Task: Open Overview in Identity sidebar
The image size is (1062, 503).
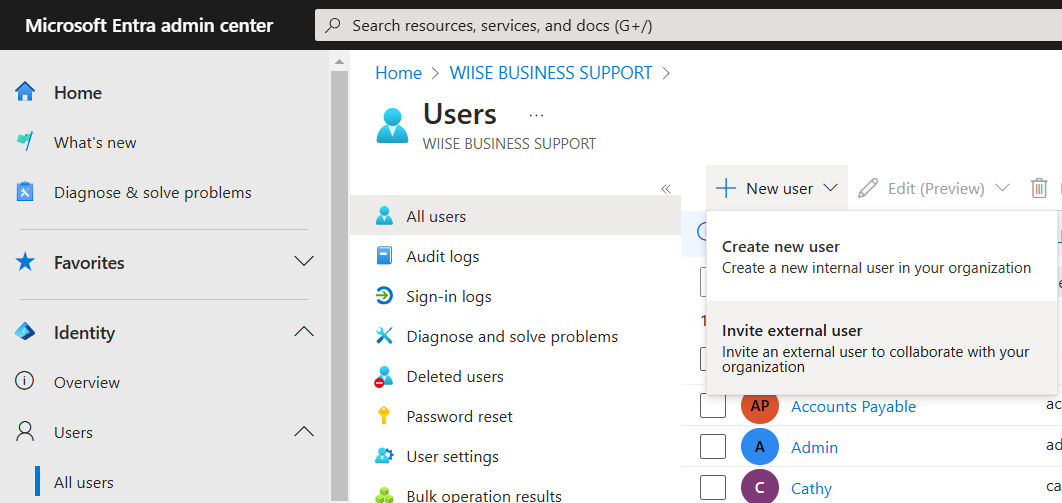Action: 87,382
